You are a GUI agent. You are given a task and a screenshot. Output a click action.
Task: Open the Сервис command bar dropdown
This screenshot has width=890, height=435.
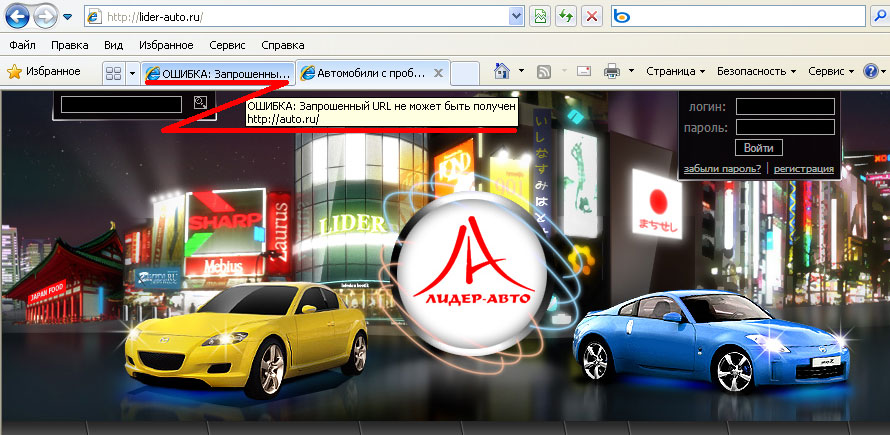click(x=831, y=72)
